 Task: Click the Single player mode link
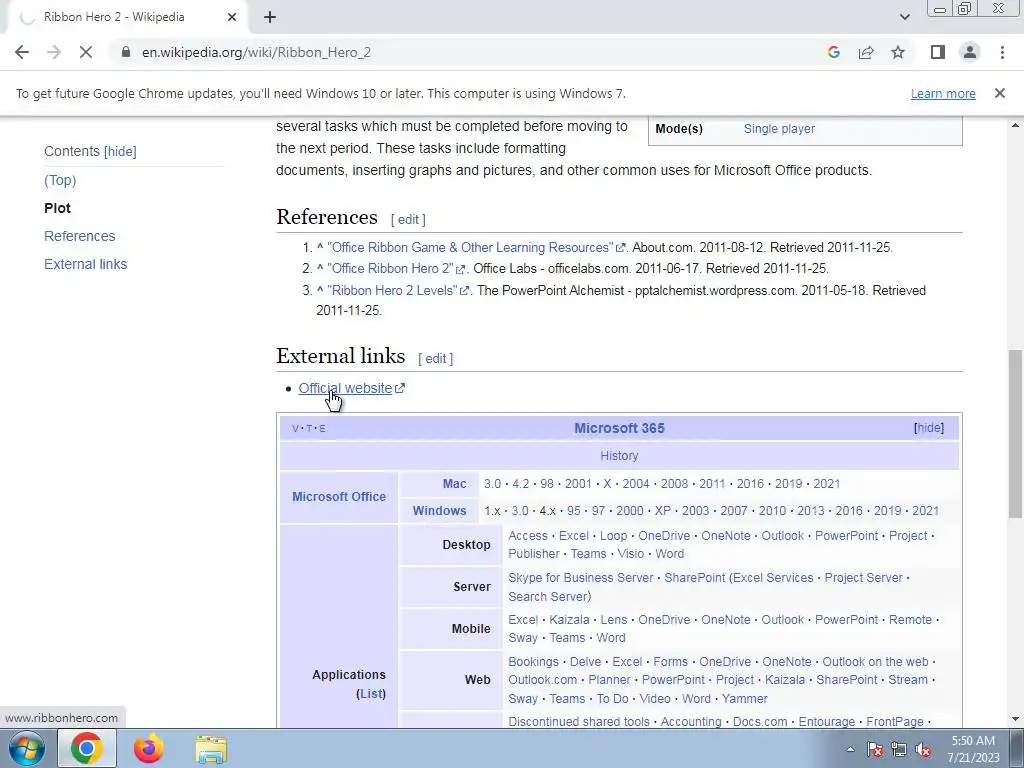click(x=779, y=129)
